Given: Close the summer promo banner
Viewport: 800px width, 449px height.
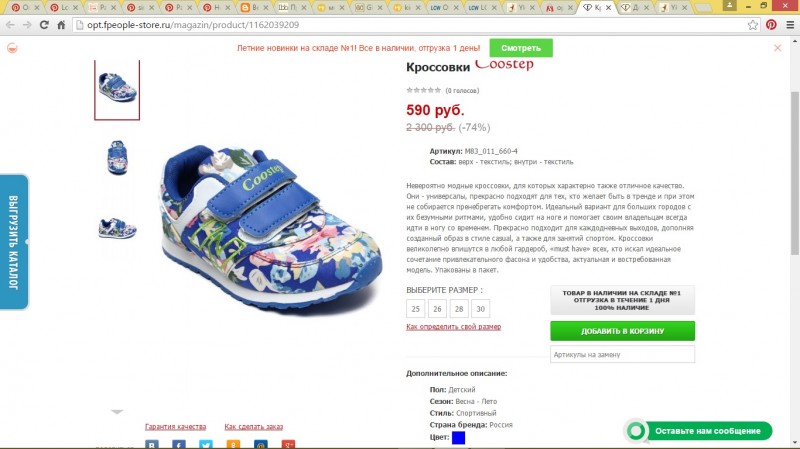Looking at the screenshot, I should [x=778, y=48].
